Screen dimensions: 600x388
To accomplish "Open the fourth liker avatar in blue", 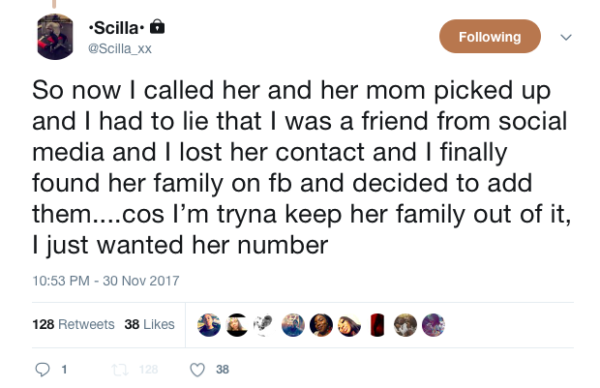I will [x=293, y=325].
